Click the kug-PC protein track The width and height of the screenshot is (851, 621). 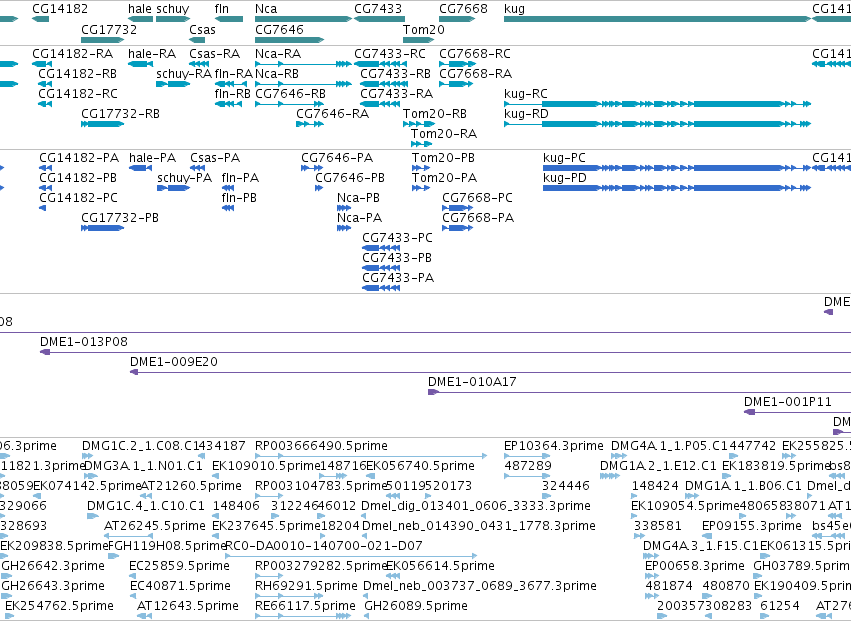point(677,168)
